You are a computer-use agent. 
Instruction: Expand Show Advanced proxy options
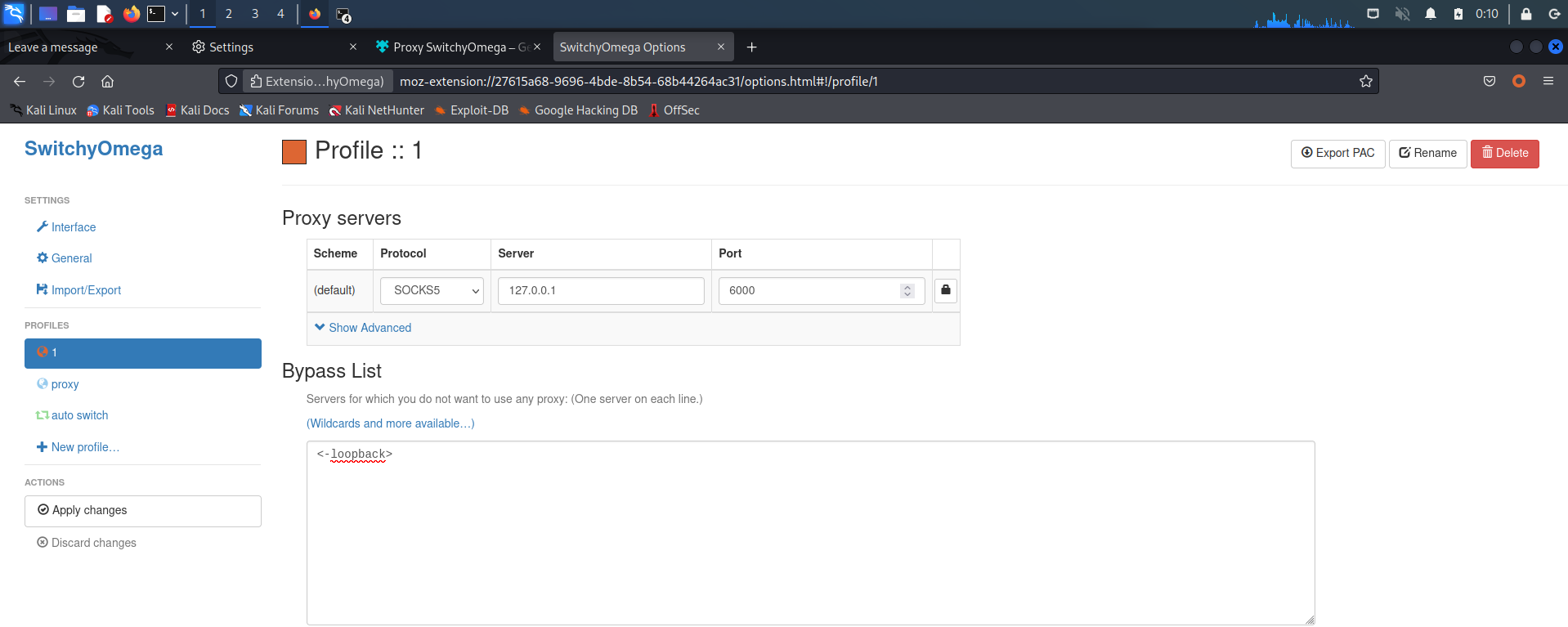click(x=363, y=328)
